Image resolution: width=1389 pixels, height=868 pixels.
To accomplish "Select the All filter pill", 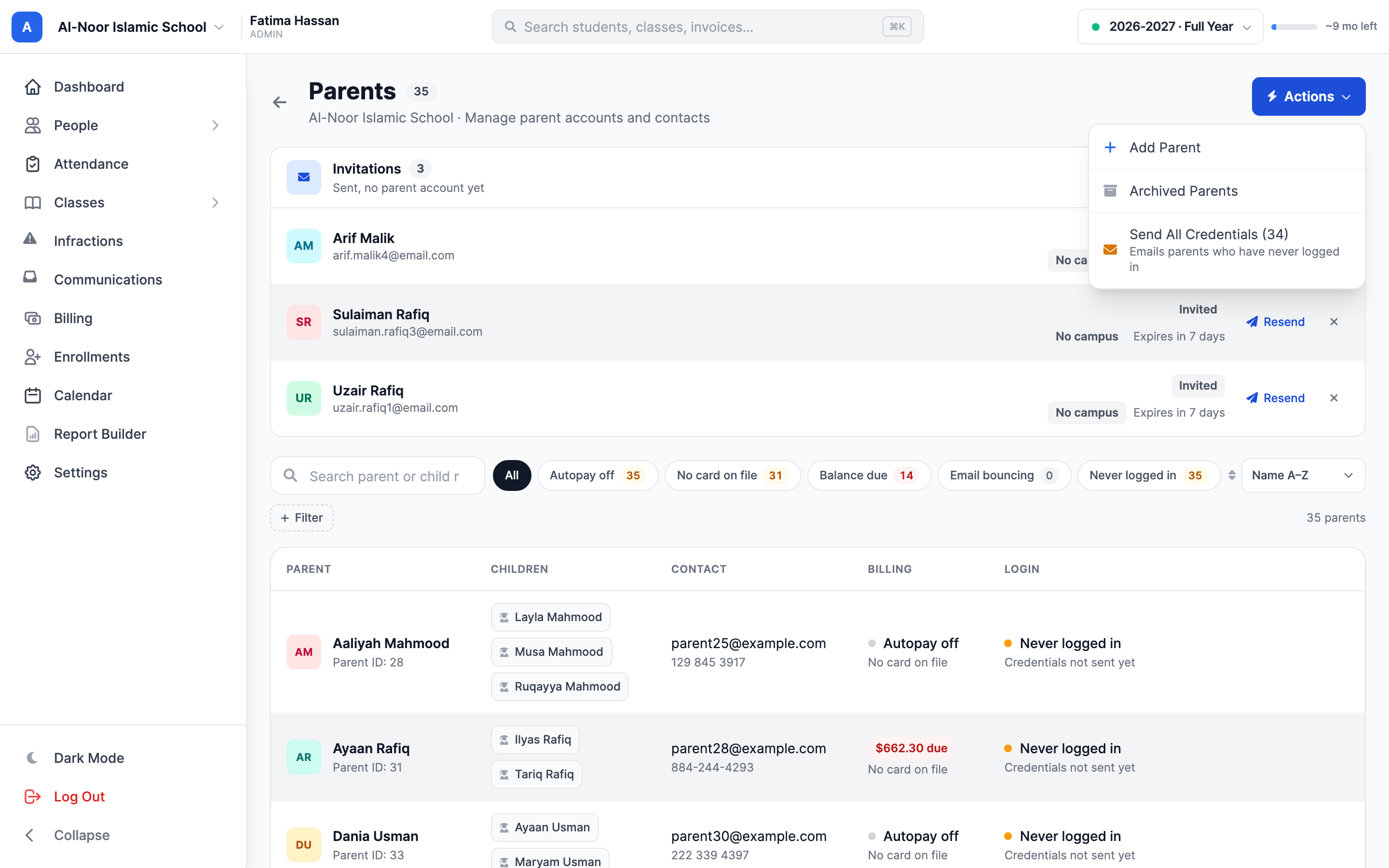I will pyautogui.click(x=511, y=475).
